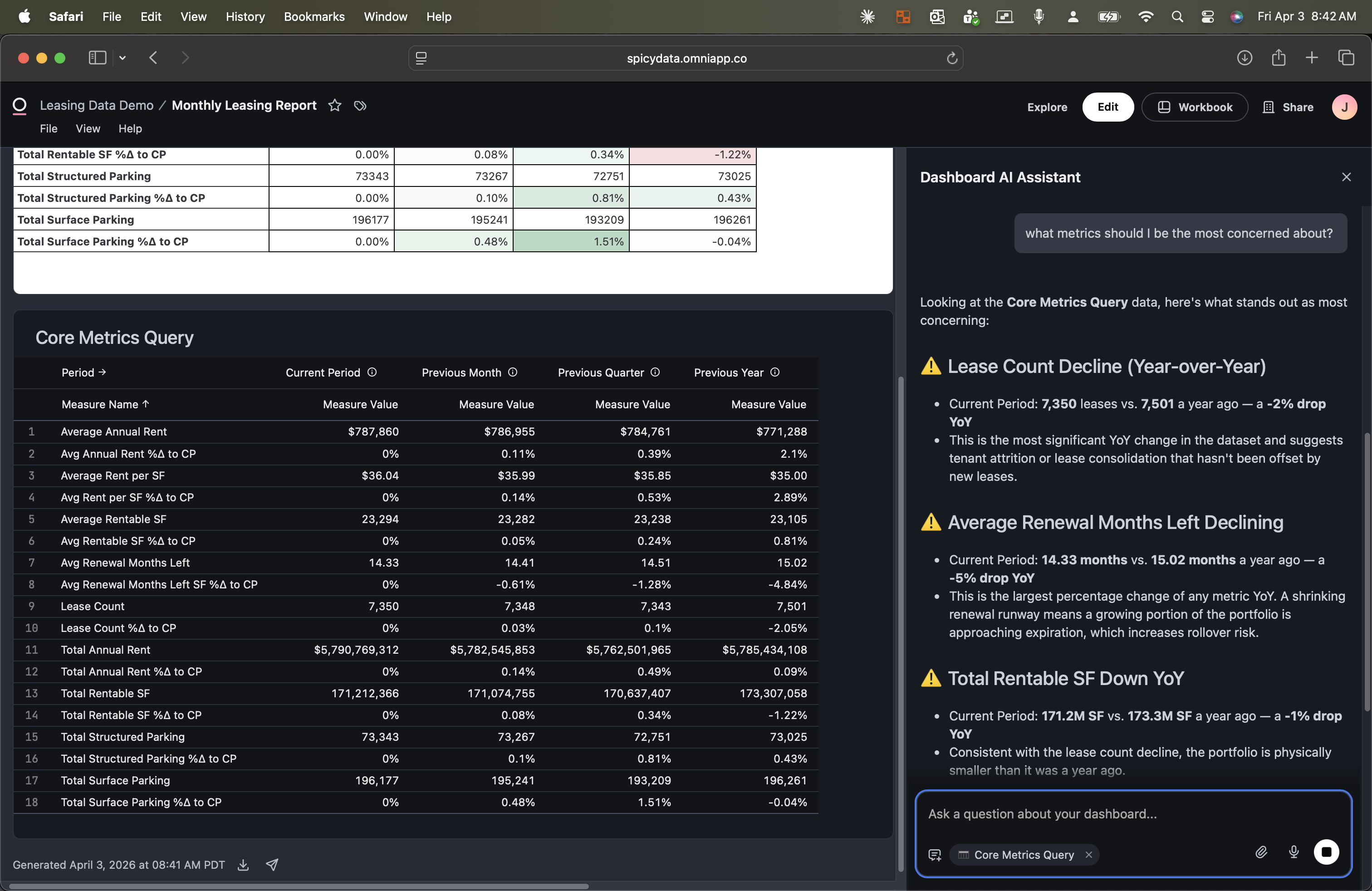This screenshot has width=1372, height=891.
Task: Open the tags icon beside the report star
Action: click(x=360, y=106)
